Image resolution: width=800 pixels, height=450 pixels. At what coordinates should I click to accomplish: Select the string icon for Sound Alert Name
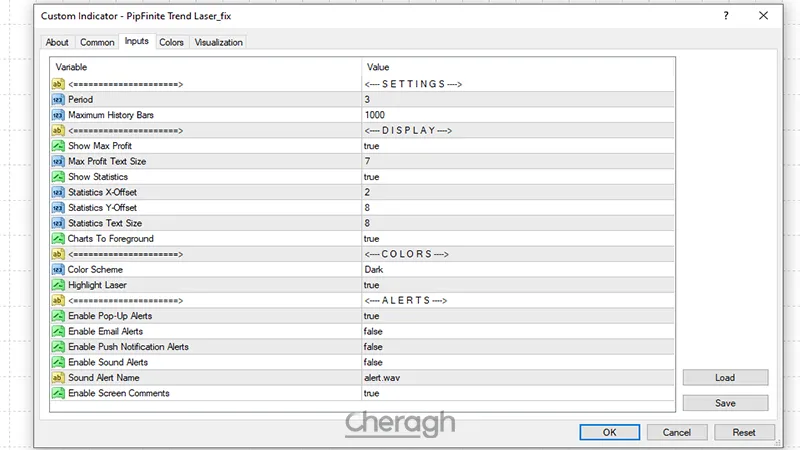tap(58, 378)
